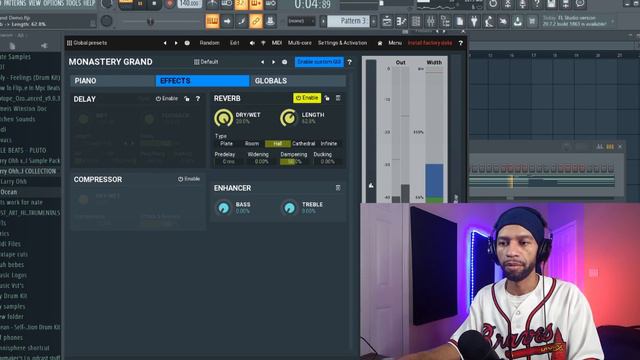Select Hall reverb type
This screenshot has height=360, width=640.
[278, 144]
